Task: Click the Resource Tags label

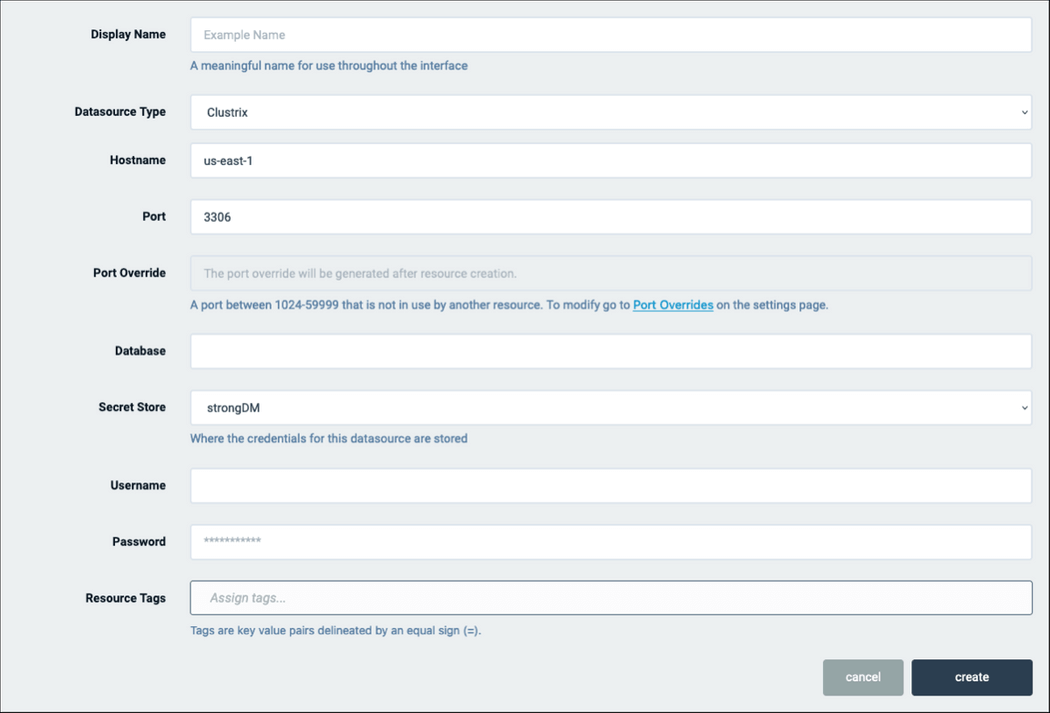Action: point(125,597)
